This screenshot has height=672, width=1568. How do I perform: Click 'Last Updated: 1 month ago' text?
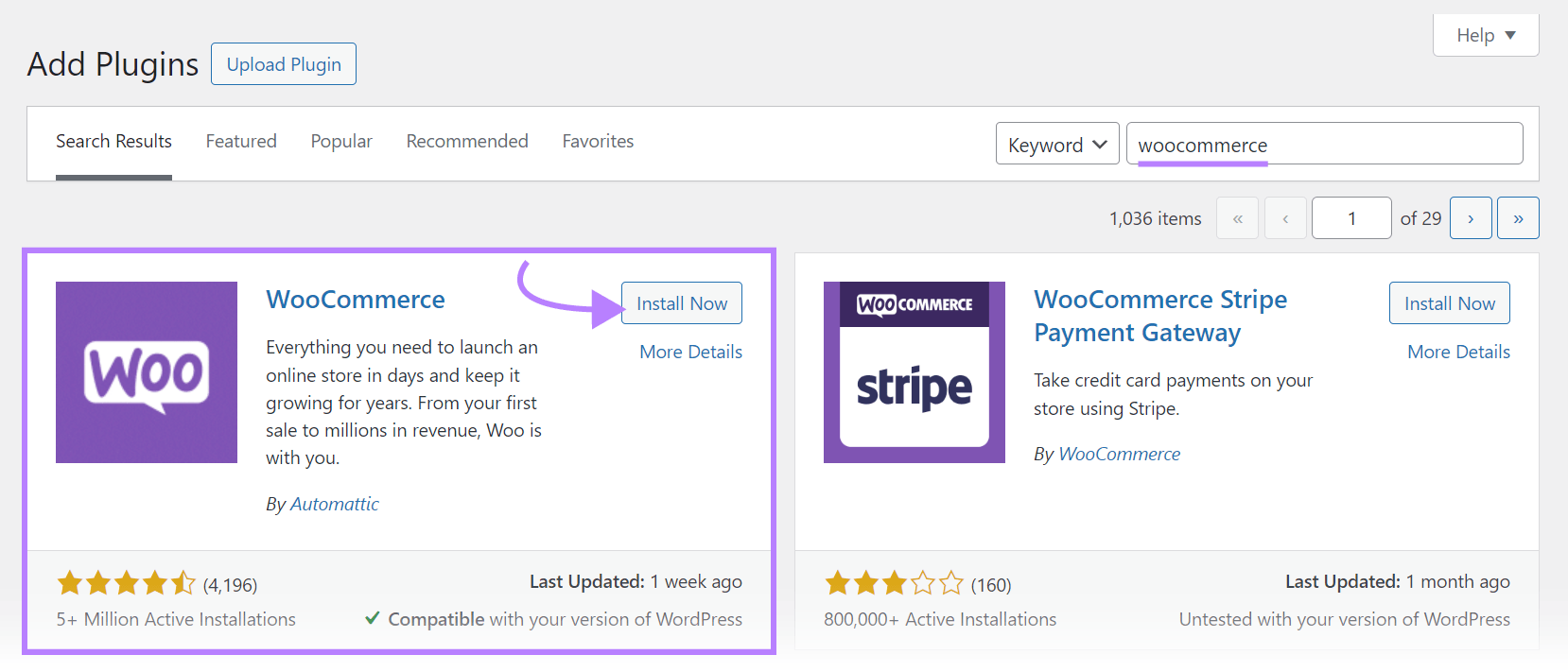tap(1398, 581)
